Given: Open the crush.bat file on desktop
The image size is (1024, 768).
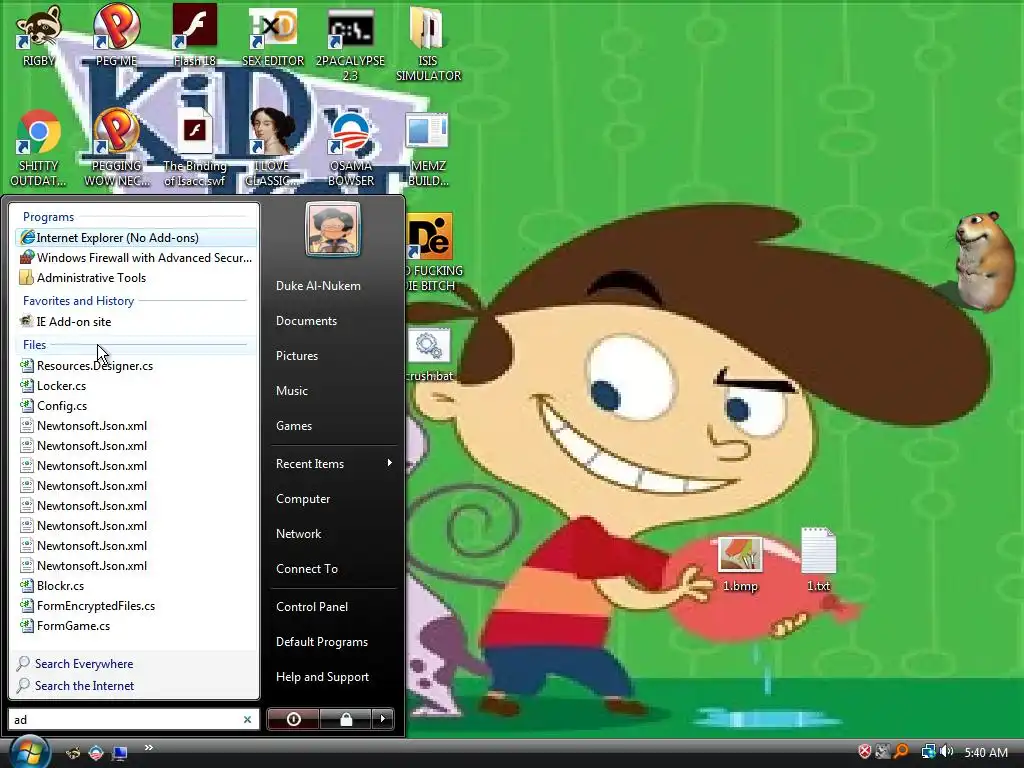Looking at the screenshot, I should click(428, 355).
